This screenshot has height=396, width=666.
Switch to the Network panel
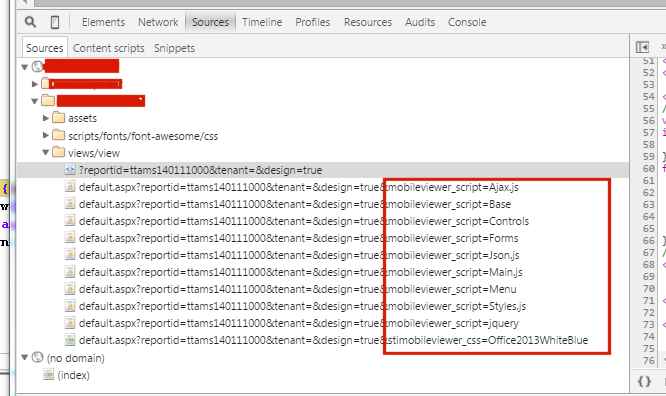[x=158, y=22]
